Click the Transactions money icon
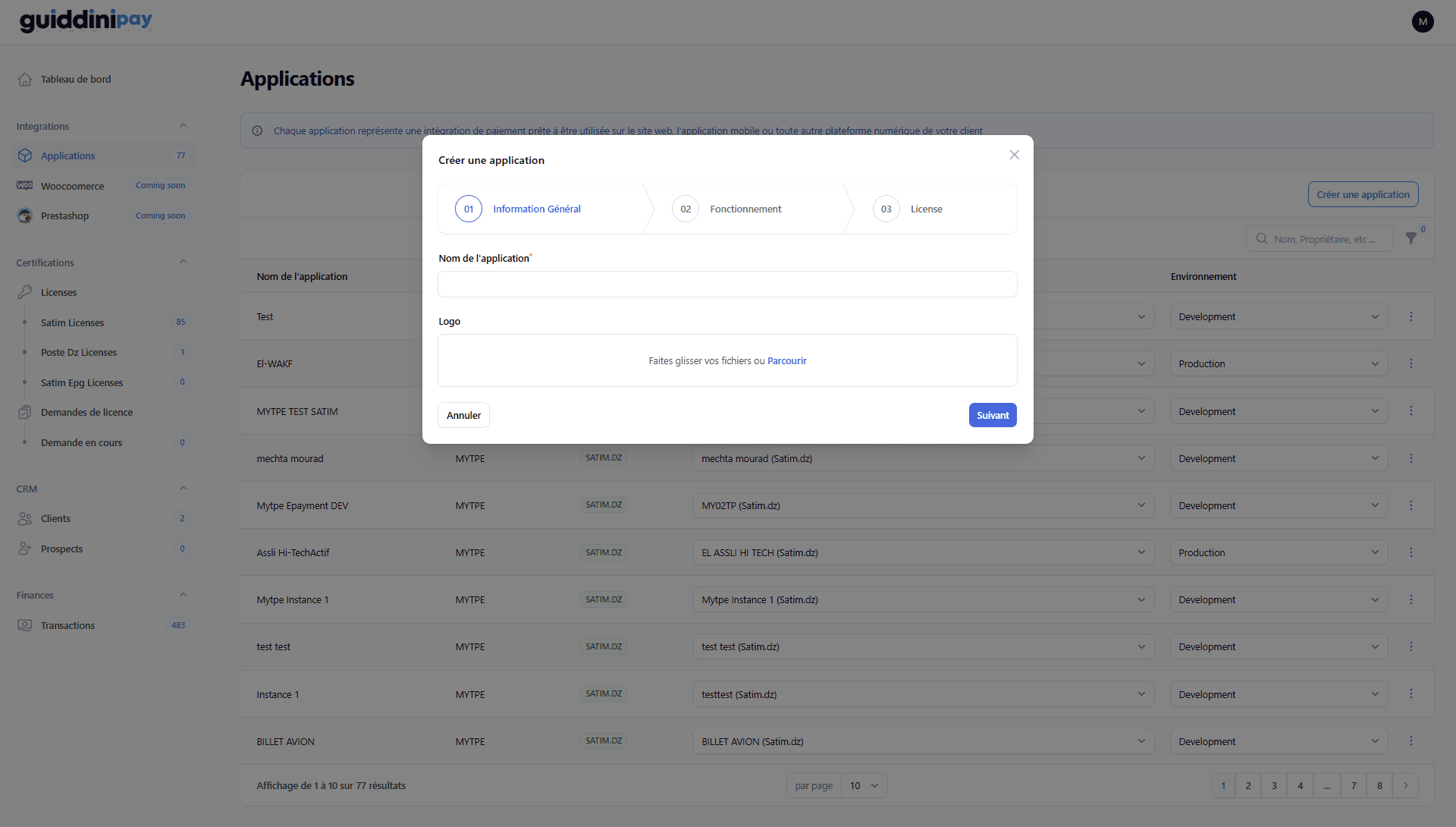Screen dimensions: 1456x827 pyautogui.click(x=25, y=625)
